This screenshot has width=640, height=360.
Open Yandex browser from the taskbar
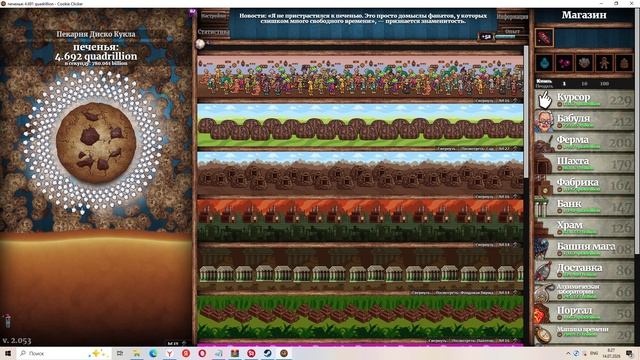coord(169,353)
